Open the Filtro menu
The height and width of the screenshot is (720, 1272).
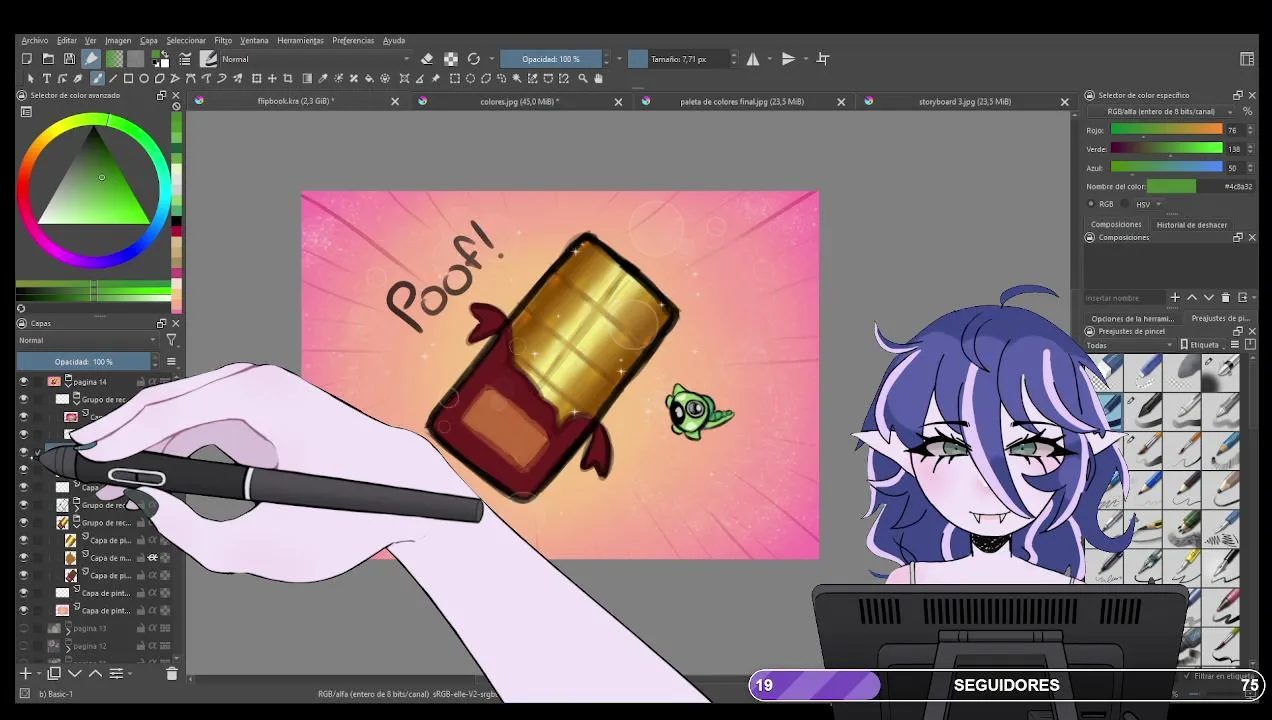click(x=223, y=41)
